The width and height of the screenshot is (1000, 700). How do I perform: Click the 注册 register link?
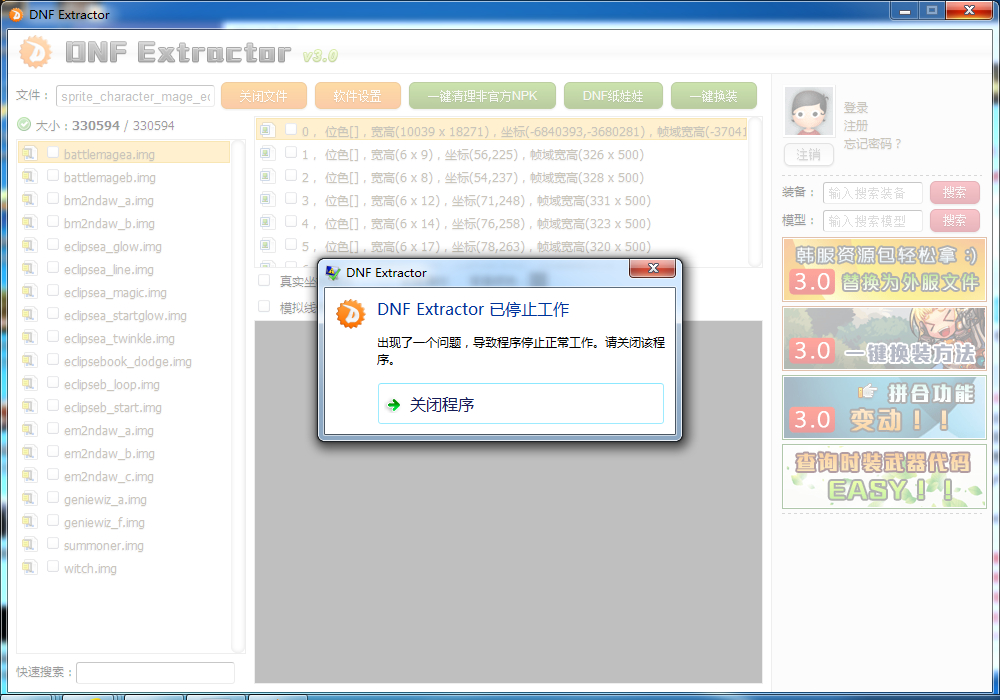click(x=856, y=126)
